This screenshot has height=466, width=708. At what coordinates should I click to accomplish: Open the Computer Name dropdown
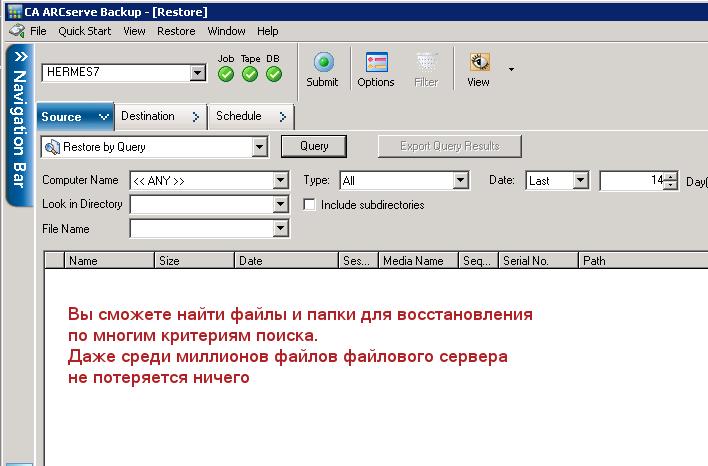click(x=280, y=181)
